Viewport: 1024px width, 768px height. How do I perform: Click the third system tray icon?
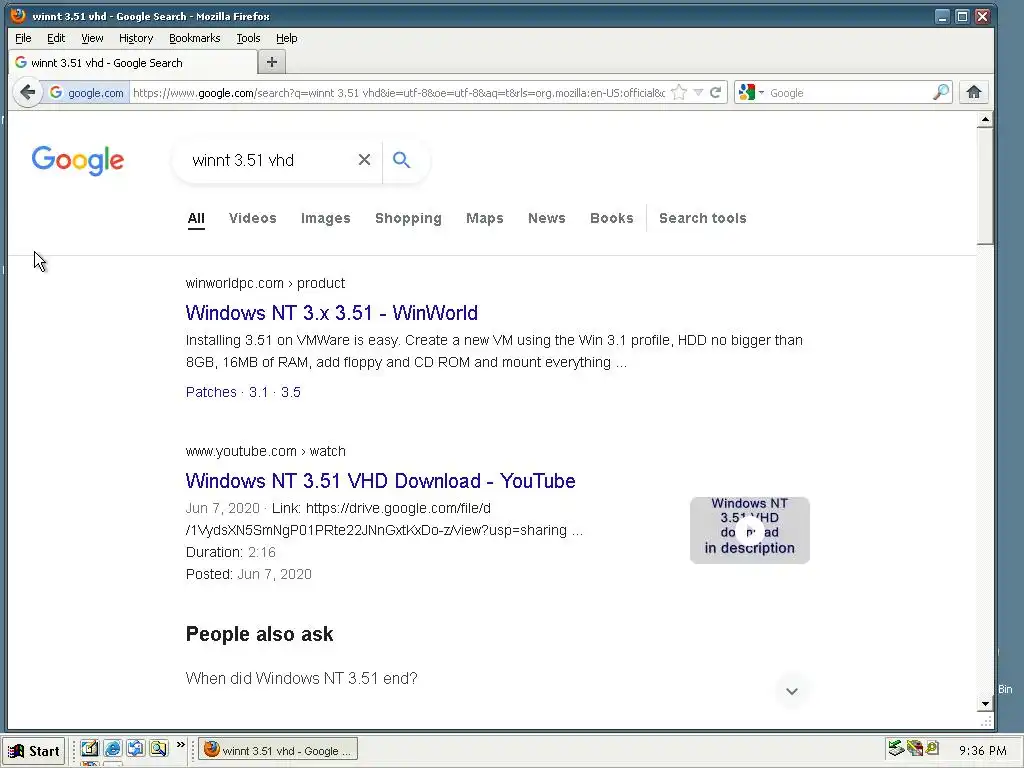point(932,748)
